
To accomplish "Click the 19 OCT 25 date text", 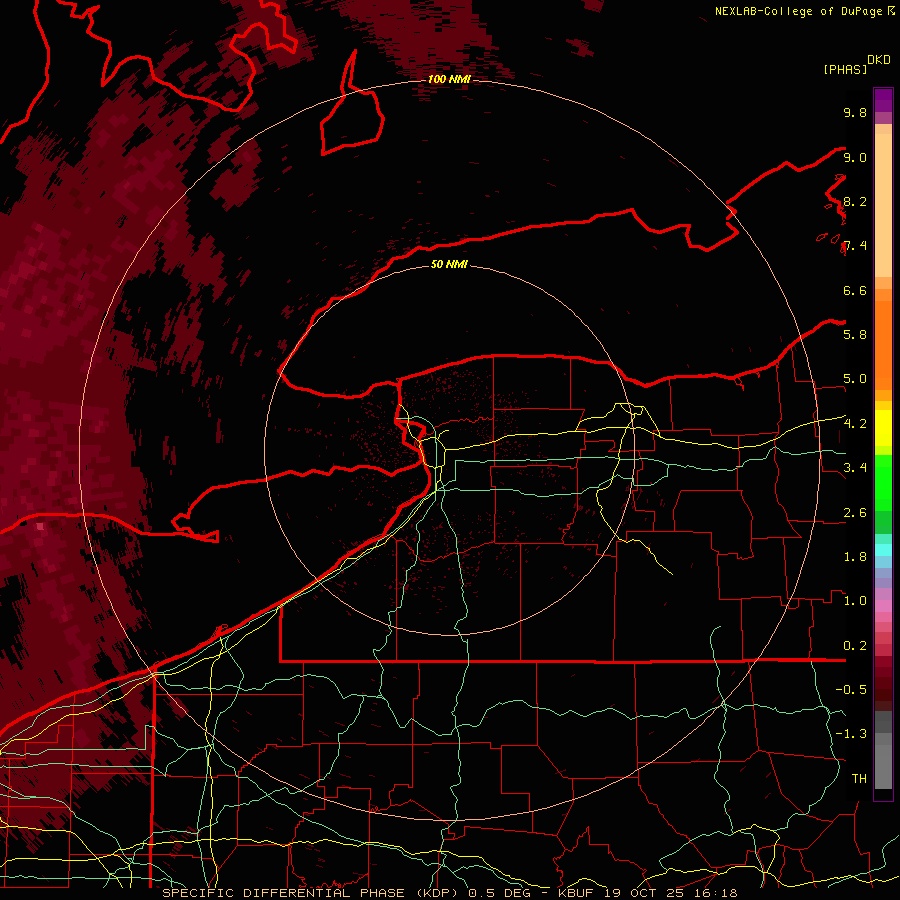I will tap(643, 893).
